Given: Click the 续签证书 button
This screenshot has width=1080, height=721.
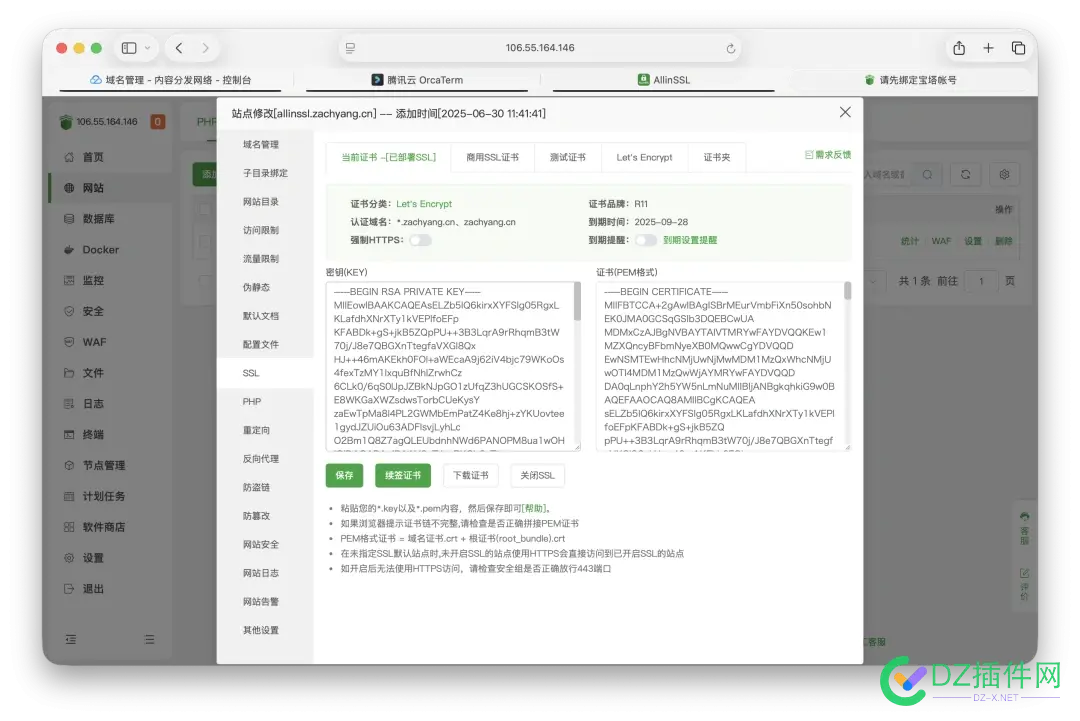Looking at the screenshot, I should 403,476.
